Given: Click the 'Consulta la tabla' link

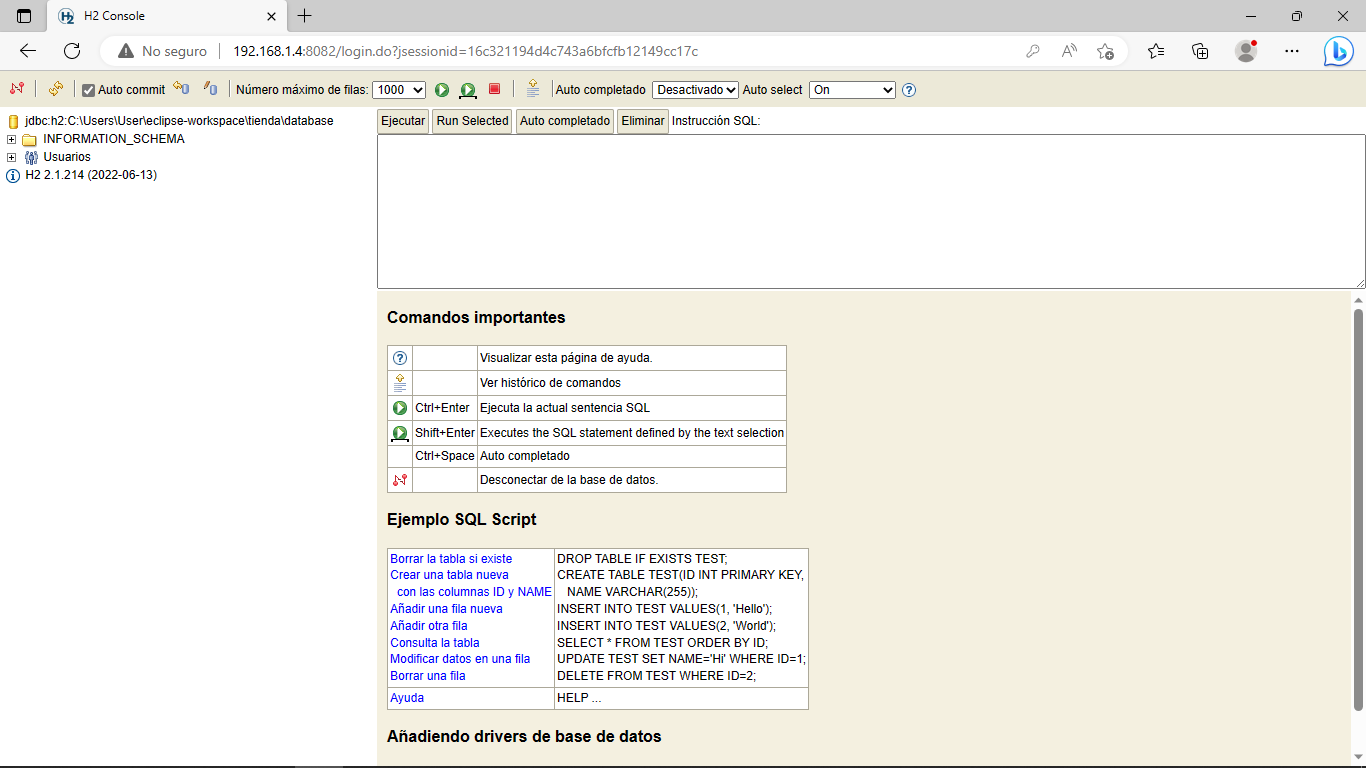Looking at the screenshot, I should [435, 643].
